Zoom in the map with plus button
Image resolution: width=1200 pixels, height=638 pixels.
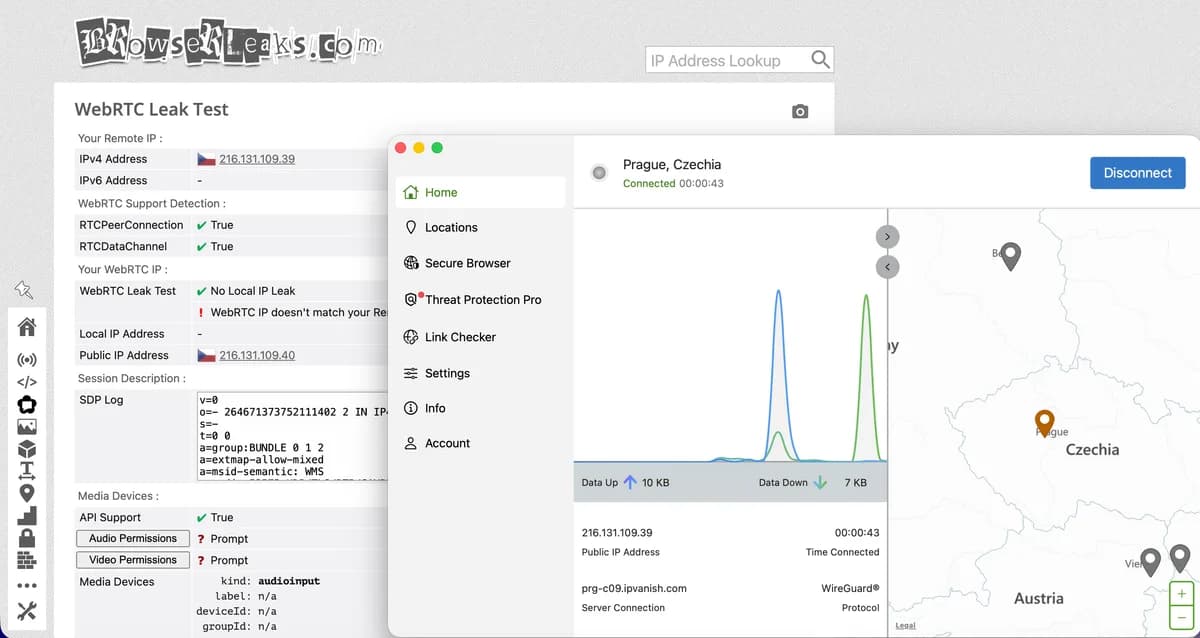coord(1181,593)
